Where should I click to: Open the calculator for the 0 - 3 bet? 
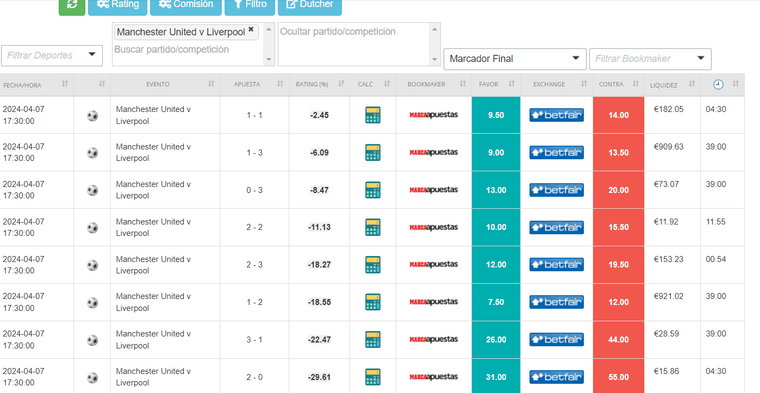tap(373, 190)
